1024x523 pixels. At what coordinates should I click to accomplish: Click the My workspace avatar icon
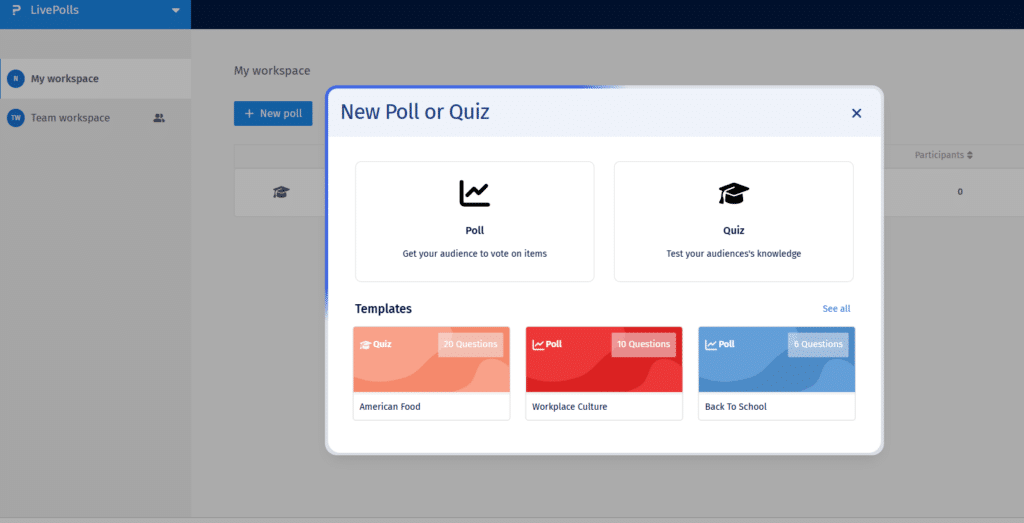coord(15,78)
